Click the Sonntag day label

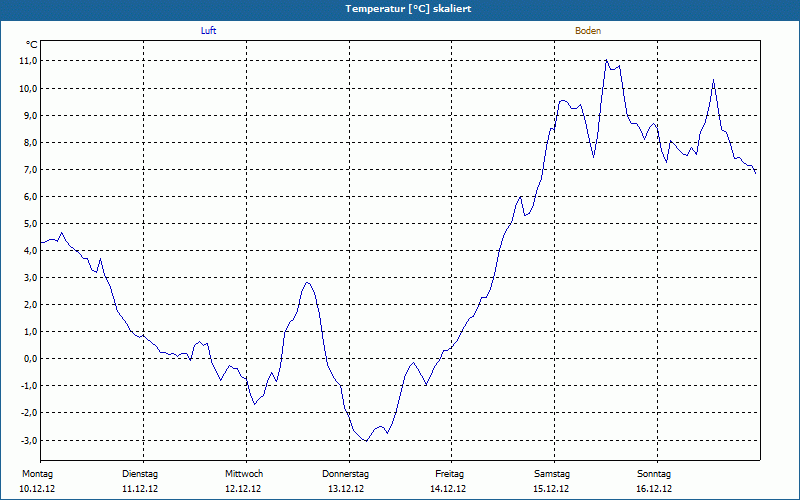click(654, 474)
